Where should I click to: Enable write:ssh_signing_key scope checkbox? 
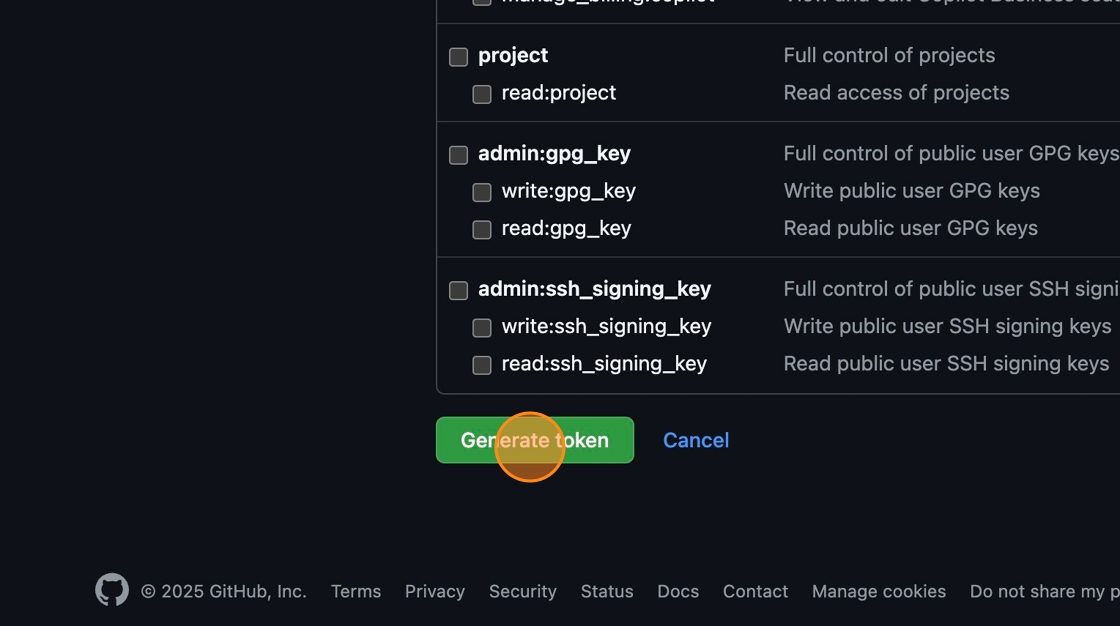pyautogui.click(x=482, y=328)
